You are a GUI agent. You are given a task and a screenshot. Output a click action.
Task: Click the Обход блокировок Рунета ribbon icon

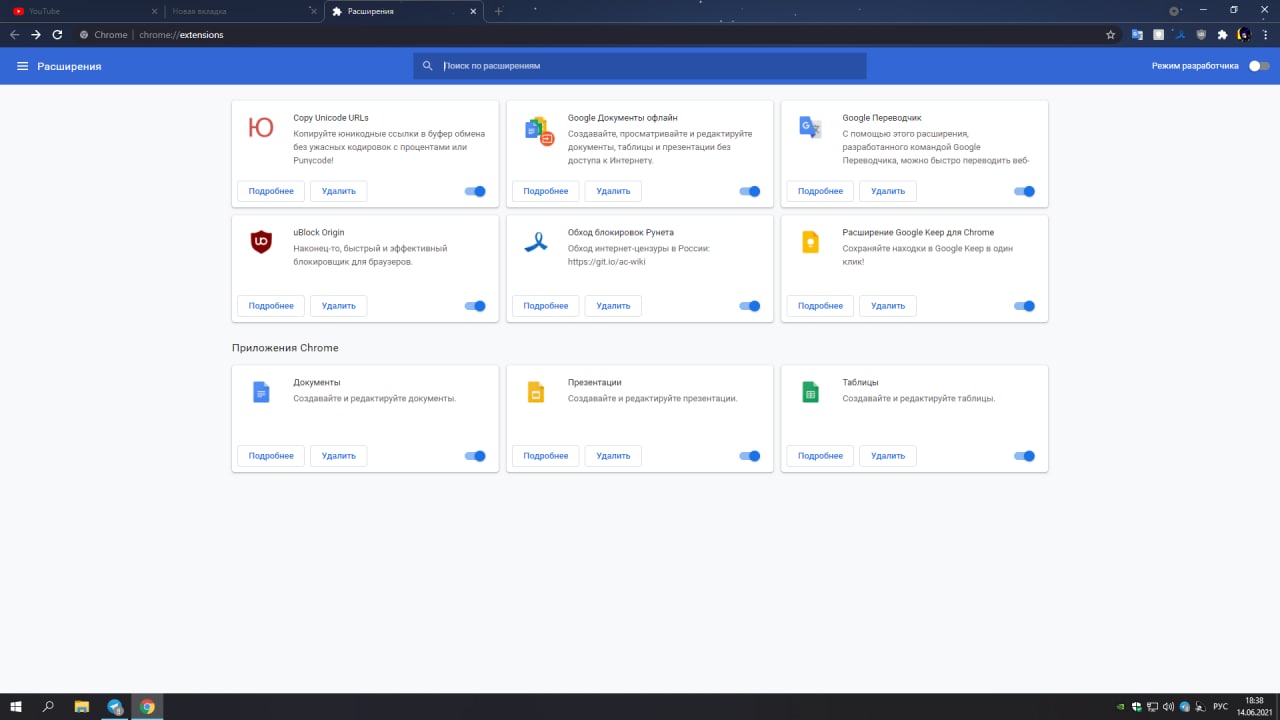pyautogui.click(x=535, y=242)
